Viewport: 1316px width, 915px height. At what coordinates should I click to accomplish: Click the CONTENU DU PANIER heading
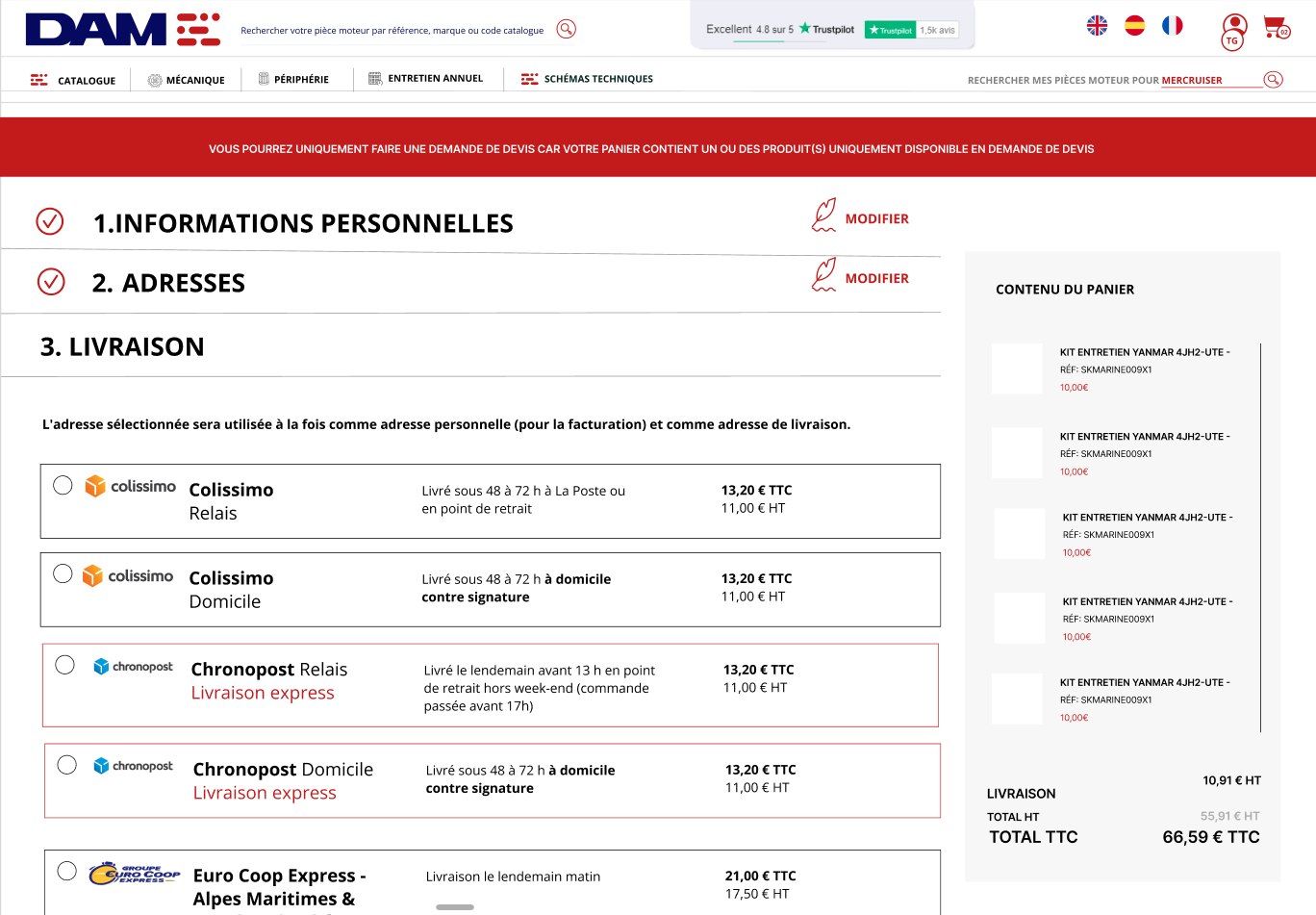coord(1065,290)
